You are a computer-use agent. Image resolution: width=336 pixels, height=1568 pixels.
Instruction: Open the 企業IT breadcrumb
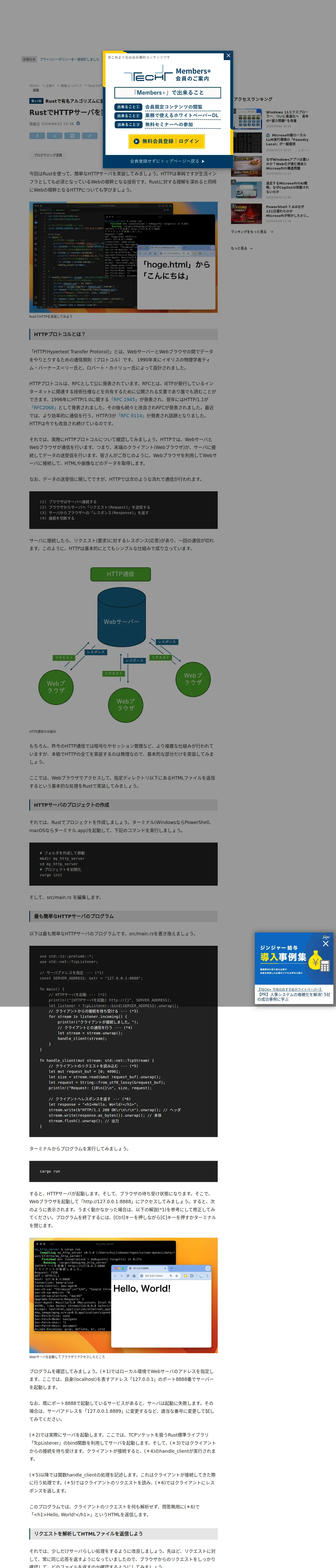pos(50,86)
